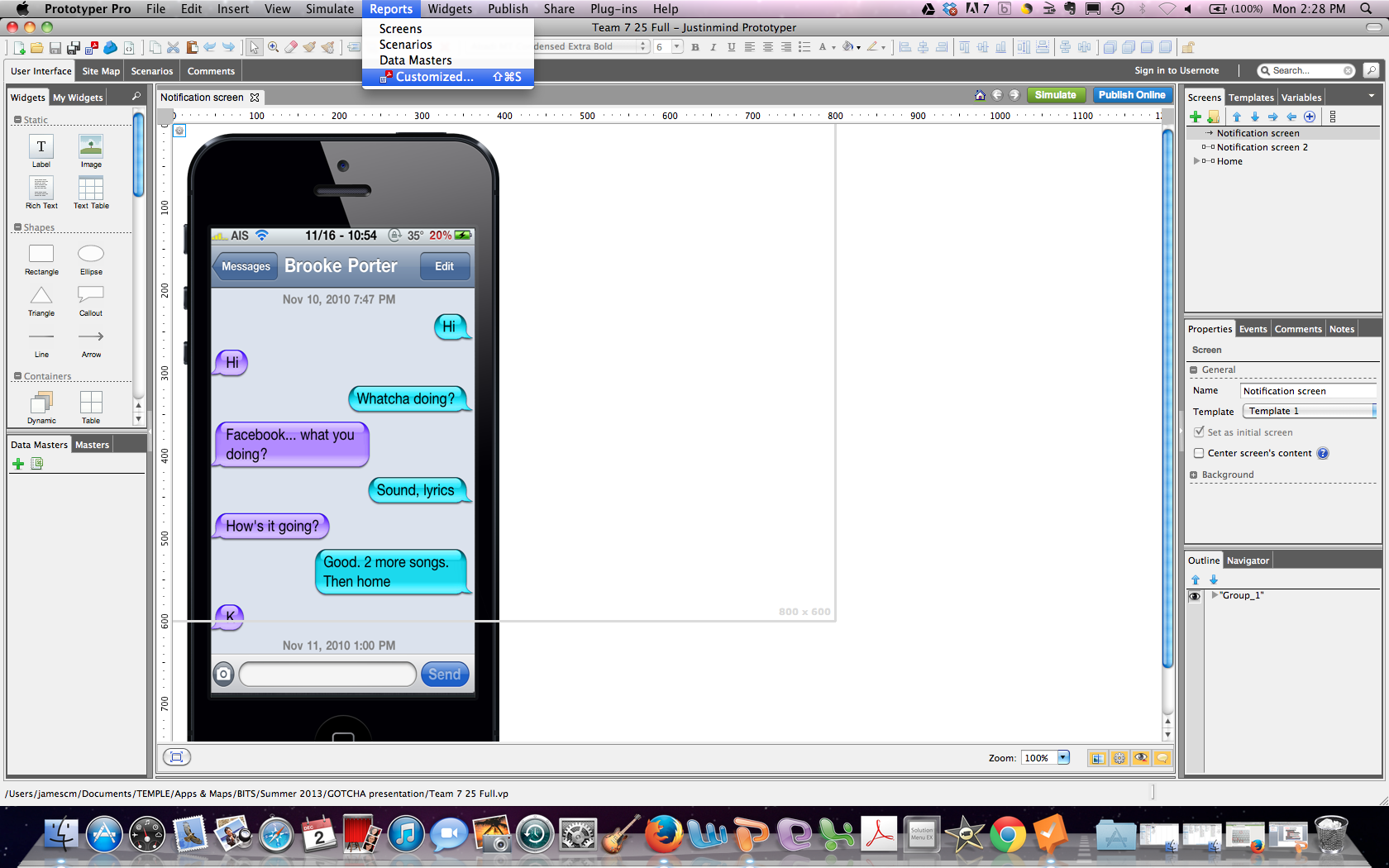Click the bulleted list icon
Image resolution: width=1389 pixels, height=868 pixels.
804,47
